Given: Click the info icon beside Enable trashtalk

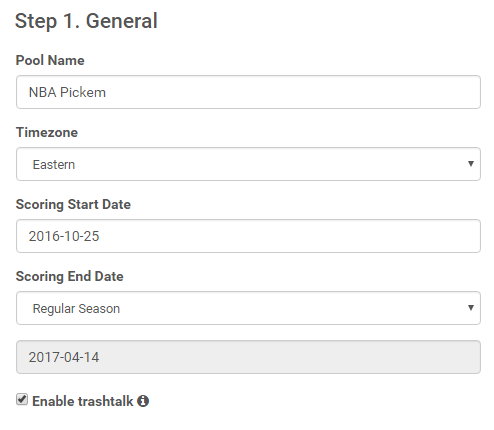Looking at the screenshot, I should tap(143, 401).
